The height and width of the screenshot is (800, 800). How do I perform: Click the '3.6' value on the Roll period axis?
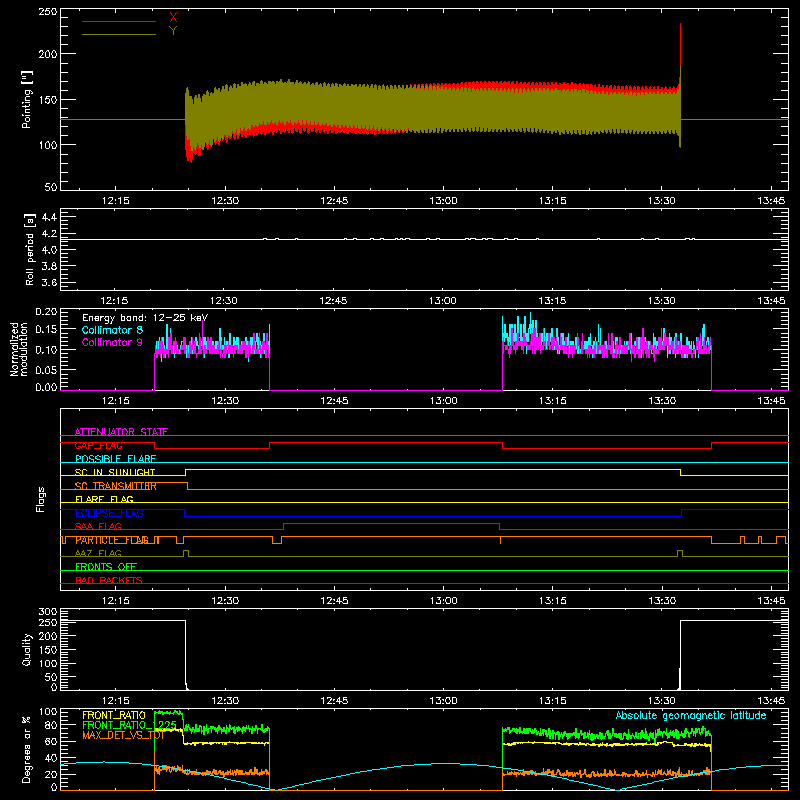click(49, 282)
